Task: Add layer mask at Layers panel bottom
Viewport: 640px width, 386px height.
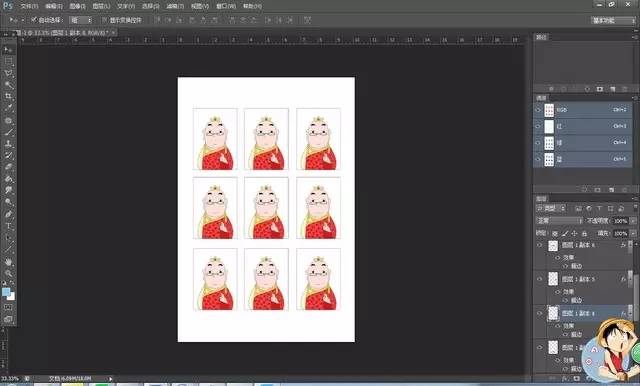Action: coord(576,379)
